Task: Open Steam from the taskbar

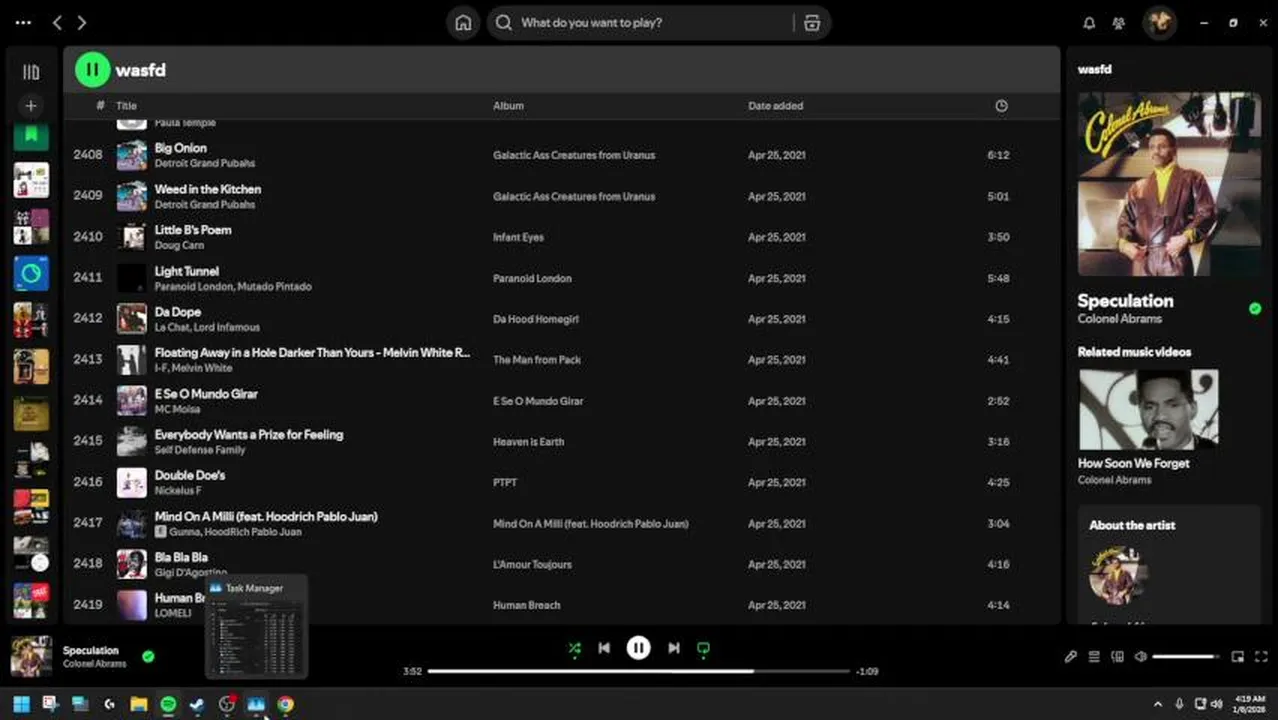Action: click(197, 704)
